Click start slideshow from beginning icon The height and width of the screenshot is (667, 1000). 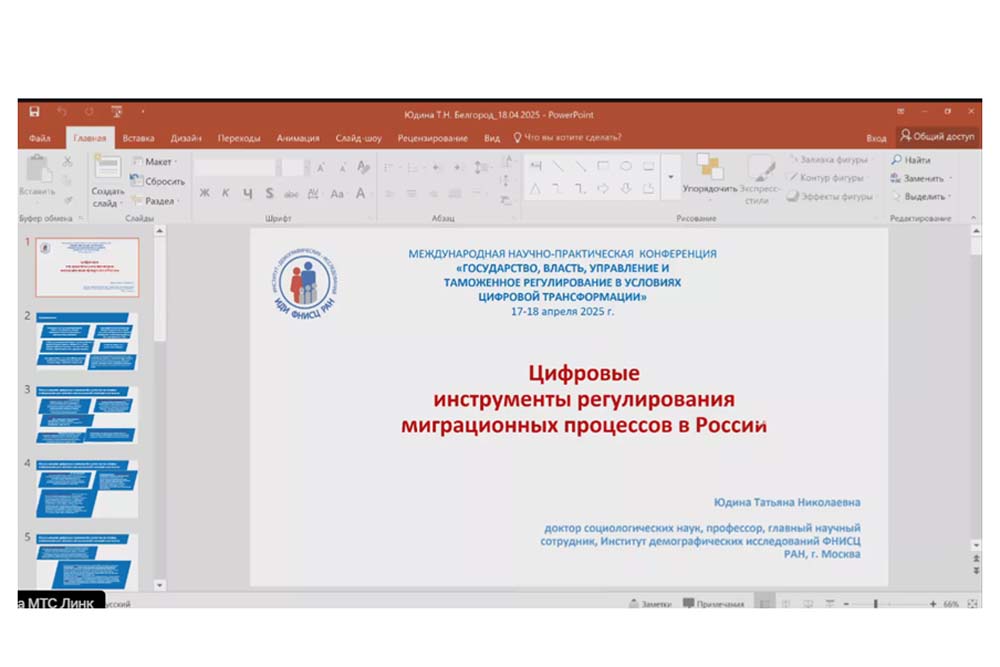click(x=117, y=113)
